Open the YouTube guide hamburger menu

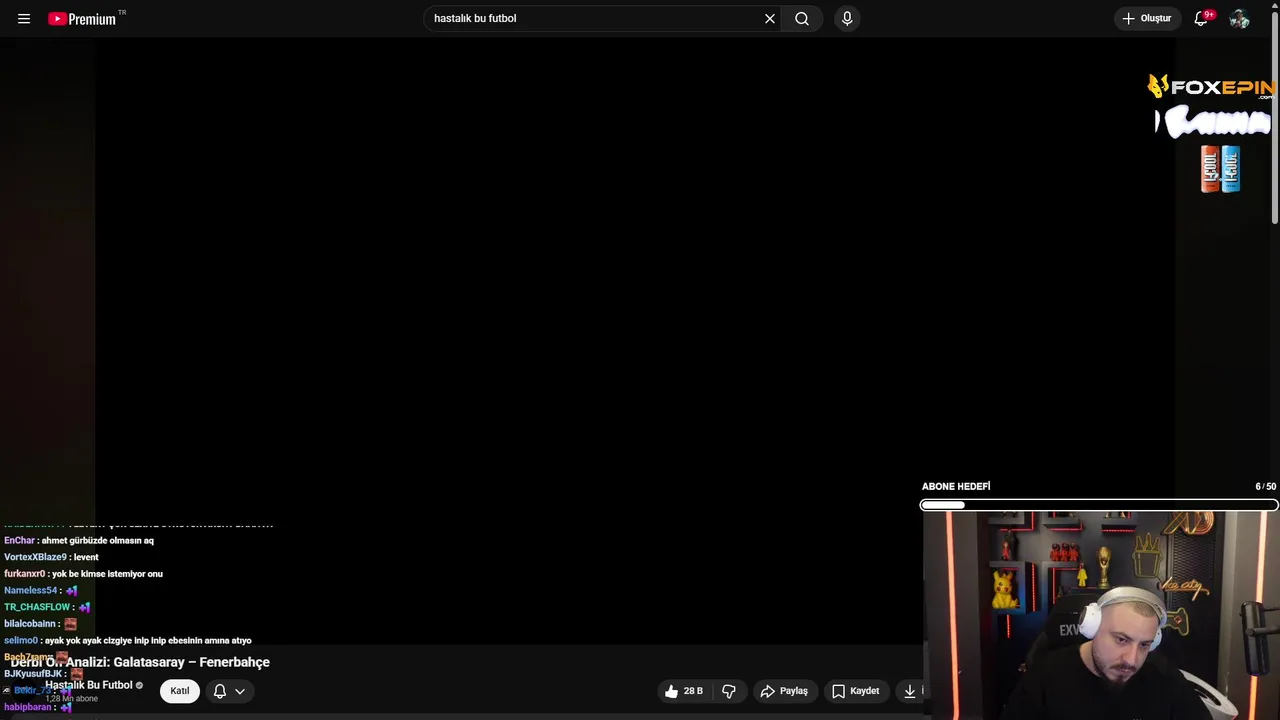tap(24, 18)
